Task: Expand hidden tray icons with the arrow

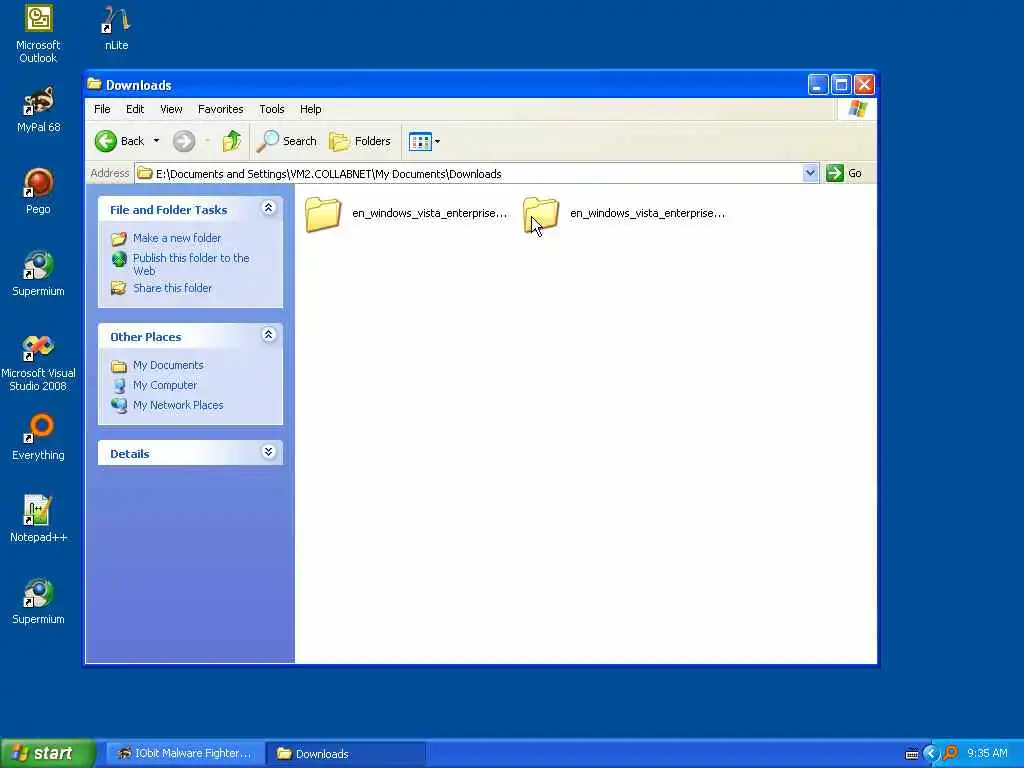Action: coord(931,754)
